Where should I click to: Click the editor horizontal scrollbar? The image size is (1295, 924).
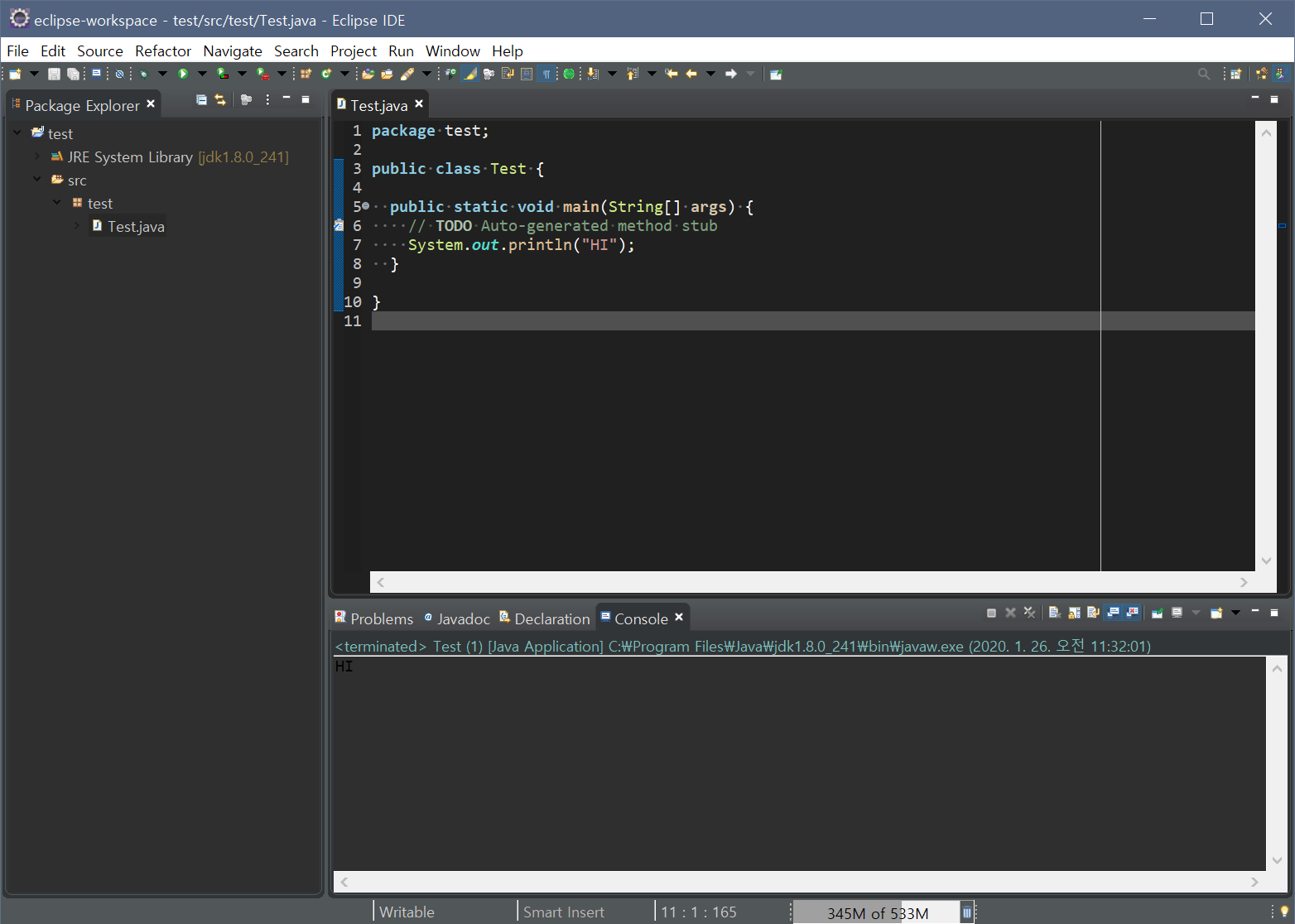point(812,582)
